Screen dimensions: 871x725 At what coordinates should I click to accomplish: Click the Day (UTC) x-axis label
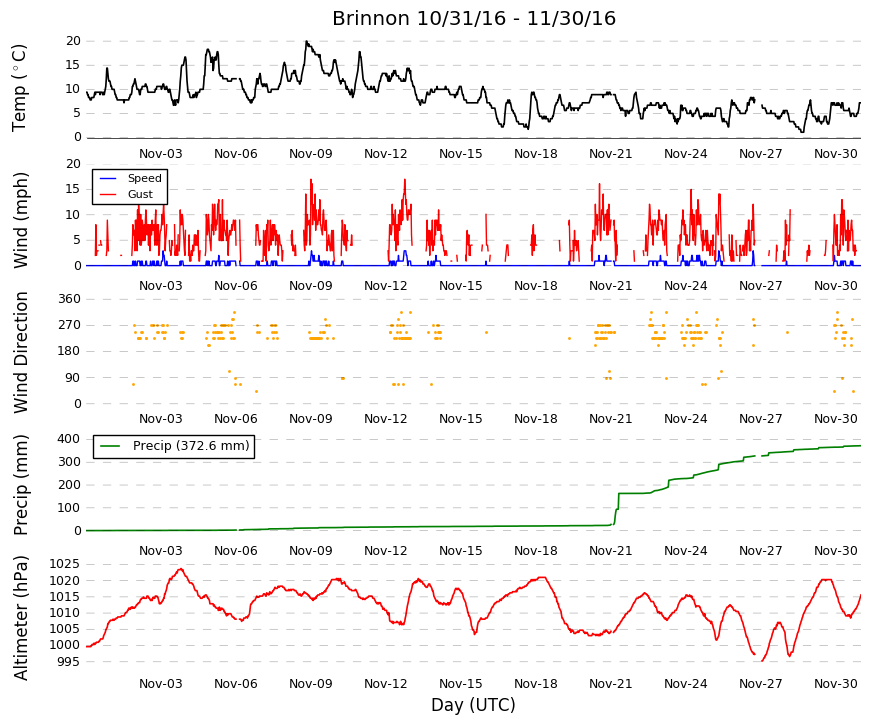473,705
